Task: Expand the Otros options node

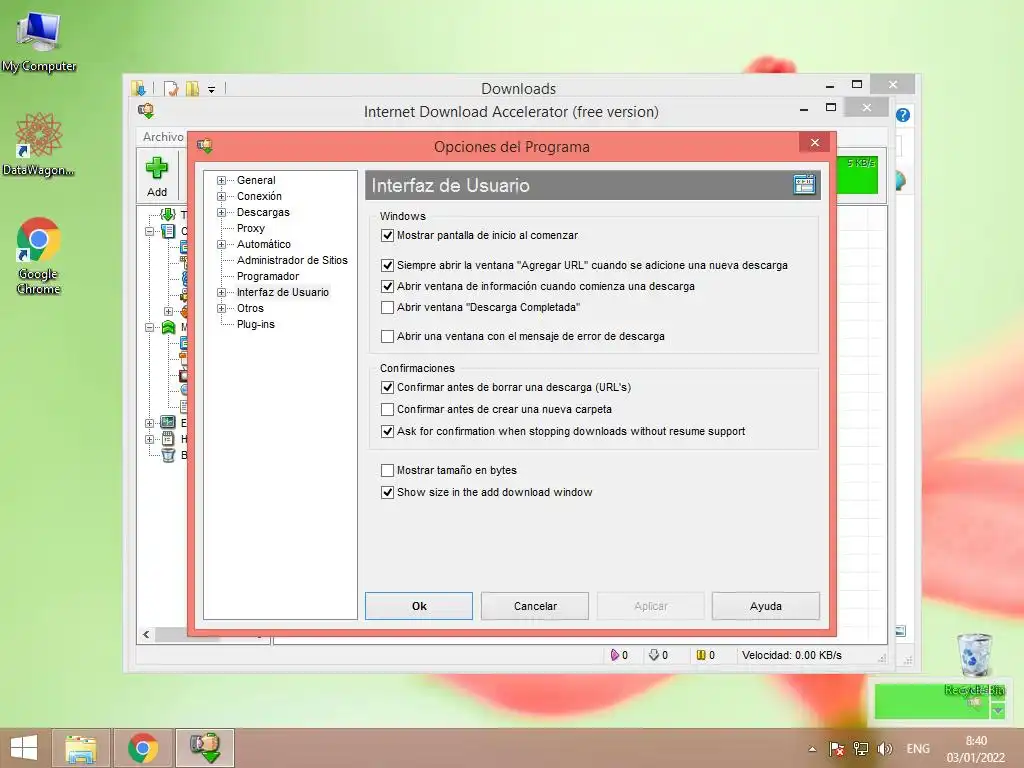Action: (x=221, y=308)
